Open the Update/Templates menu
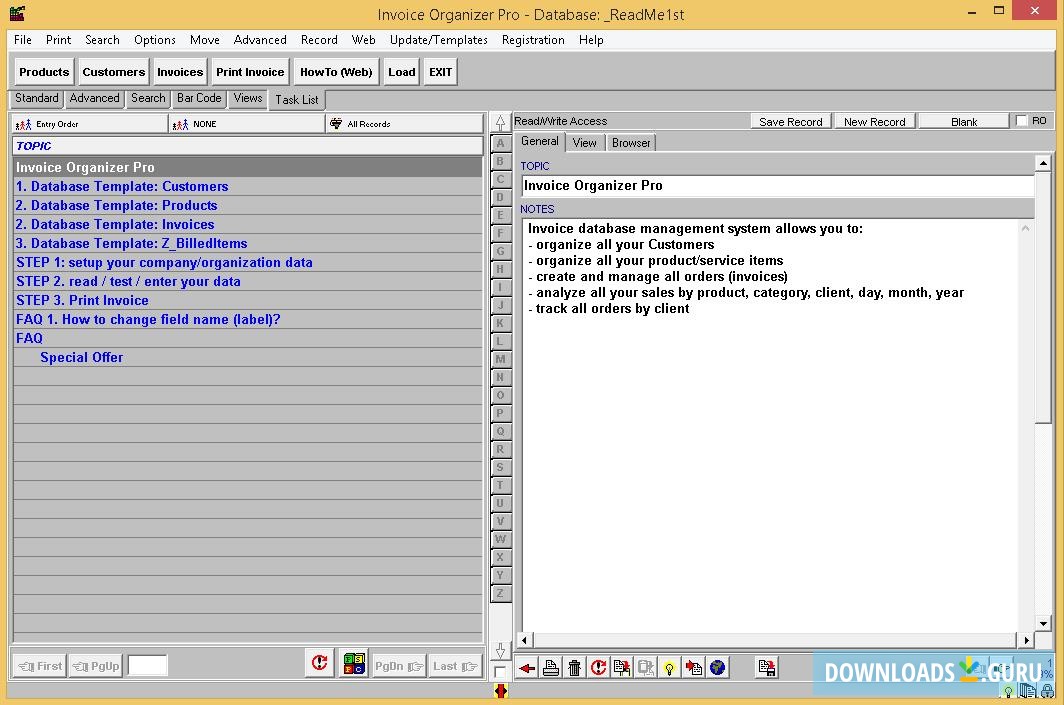The image size is (1064, 705). click(x=438, y=40)
